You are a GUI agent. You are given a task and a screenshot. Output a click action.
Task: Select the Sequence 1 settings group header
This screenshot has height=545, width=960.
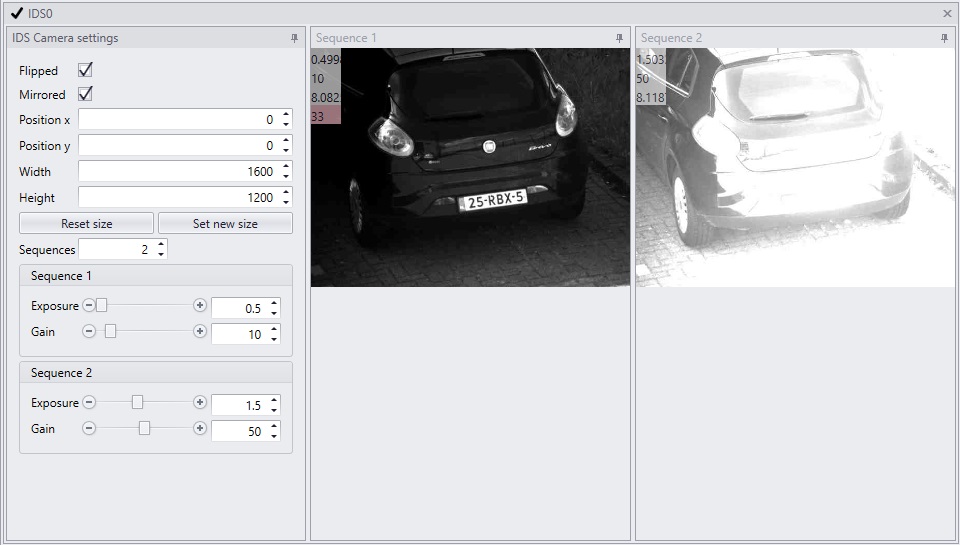(156, 276)
